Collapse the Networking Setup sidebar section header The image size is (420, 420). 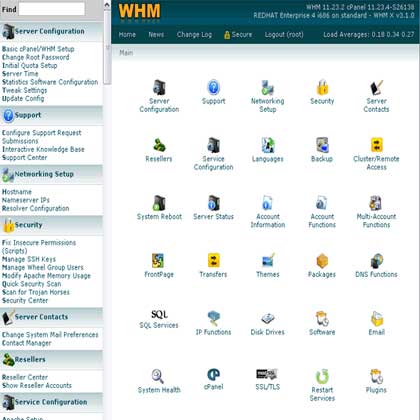coord(51,174)
